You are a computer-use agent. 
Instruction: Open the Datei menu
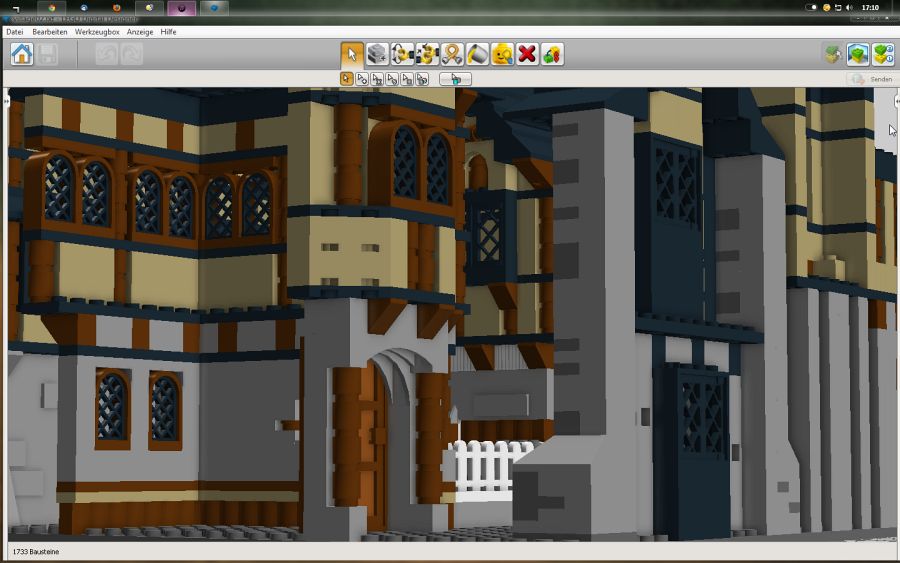point(15,32)
